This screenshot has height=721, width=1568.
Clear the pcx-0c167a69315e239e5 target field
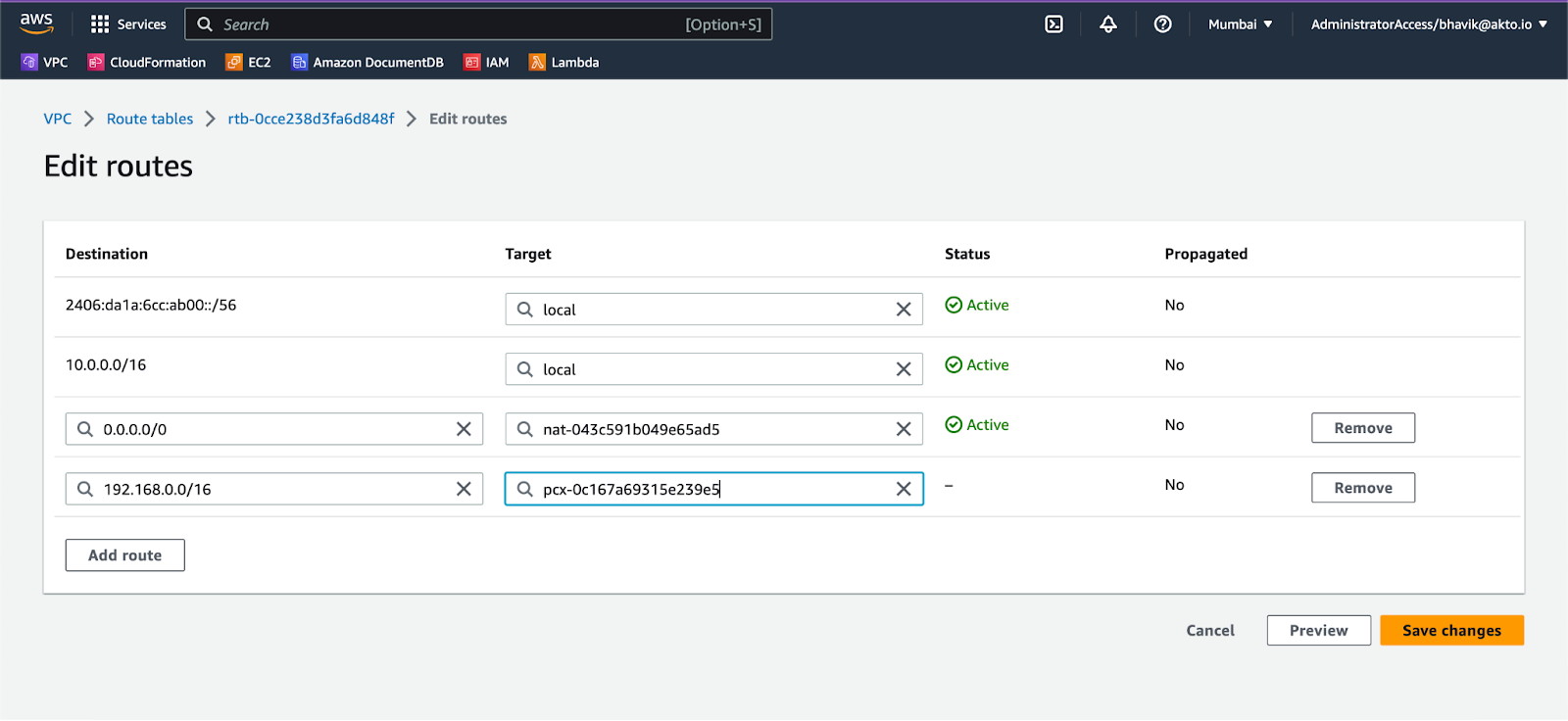[x=904, y=489]
